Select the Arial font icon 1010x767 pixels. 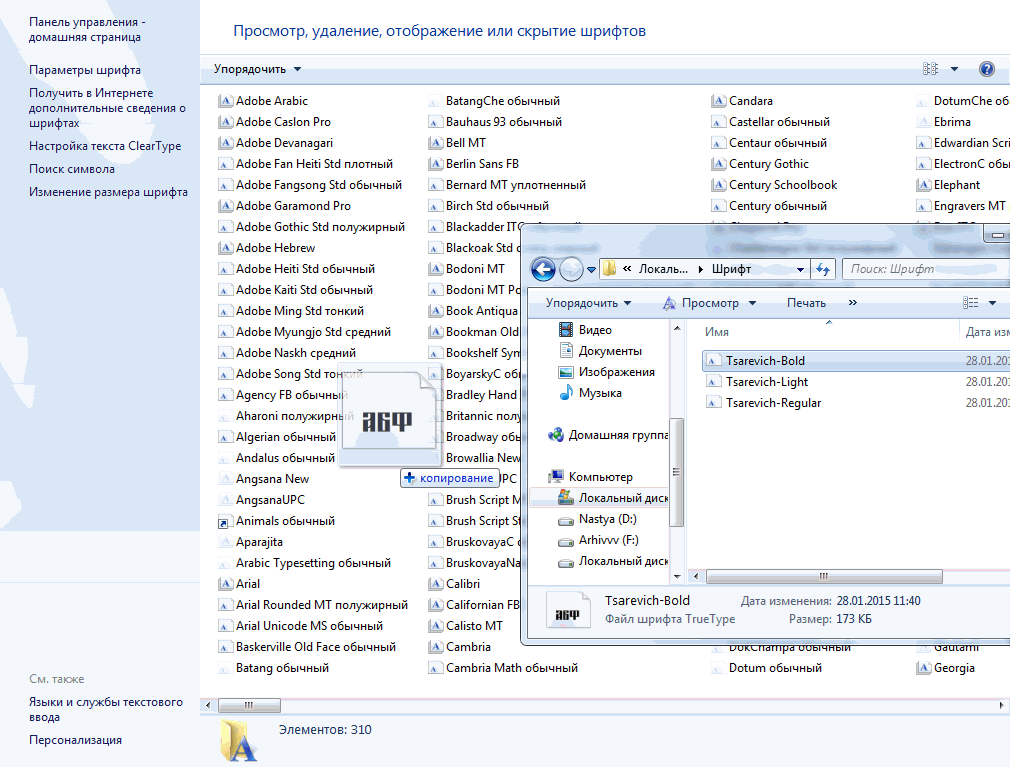[x=225, y=584]
